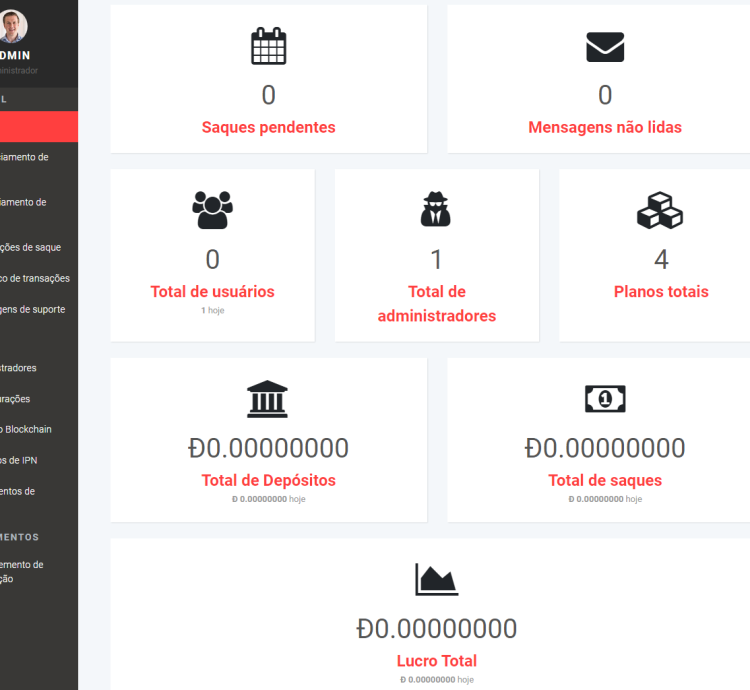Open the withdrawal requests sidebar item
This screenshot has height=690, width=750.
(36, 247)
